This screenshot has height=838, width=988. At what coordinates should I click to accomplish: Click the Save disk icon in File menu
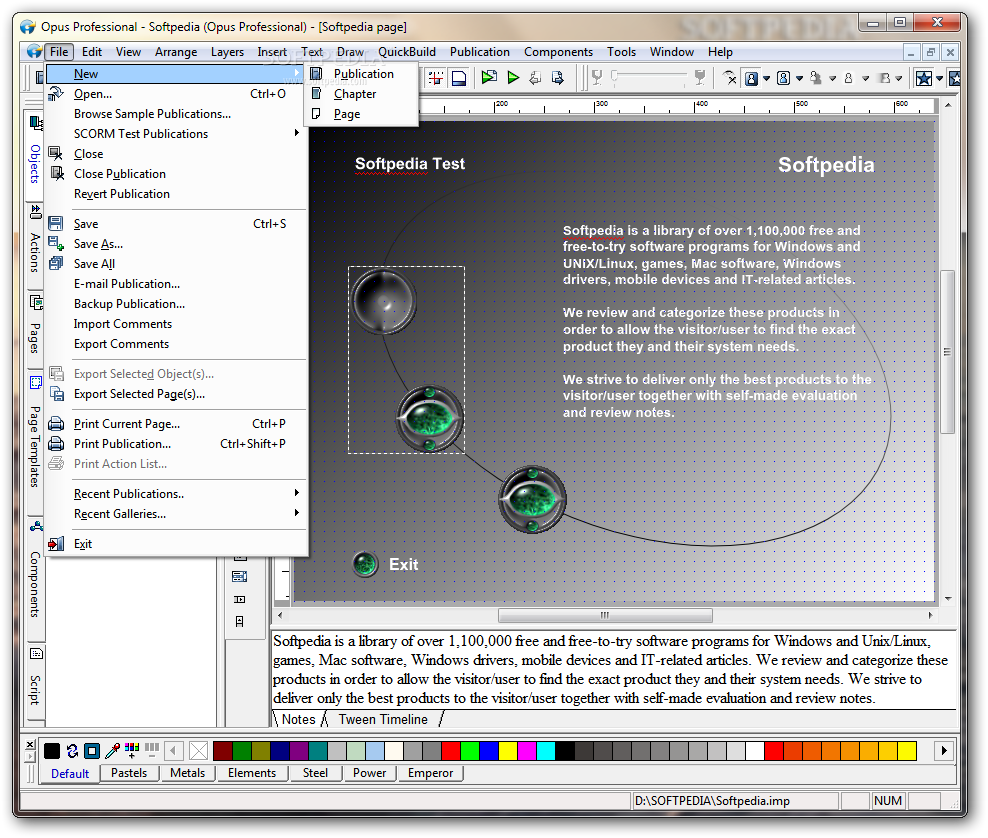pos(56,224)
